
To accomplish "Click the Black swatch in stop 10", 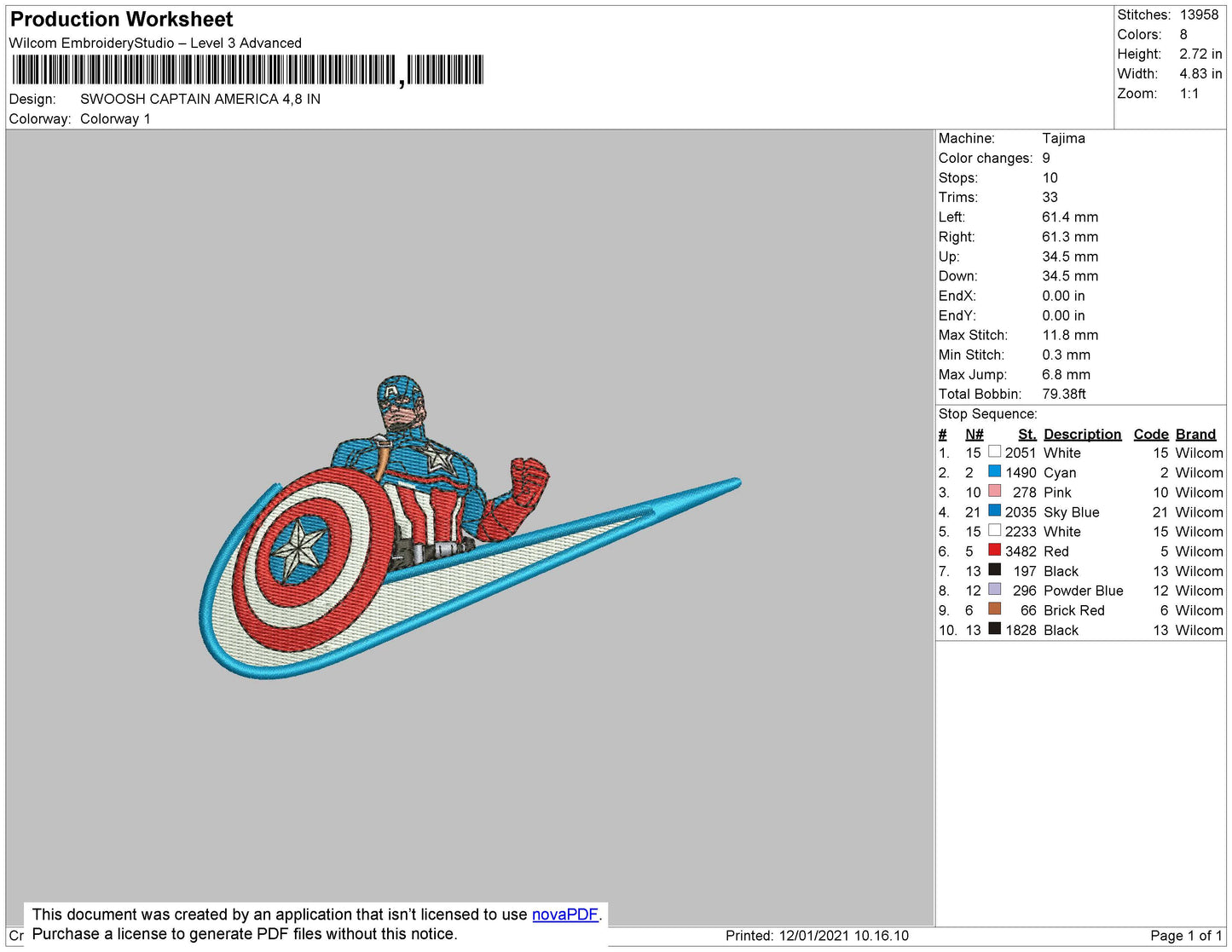I will click(x=994, y=628).
